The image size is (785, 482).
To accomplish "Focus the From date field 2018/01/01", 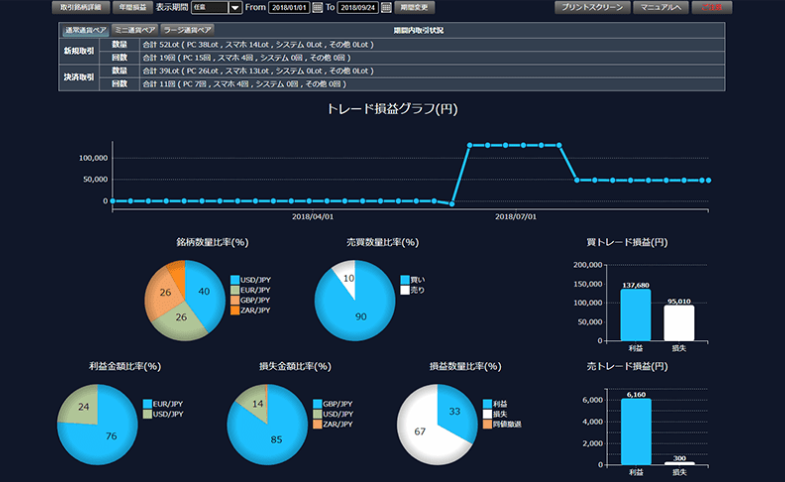I will tap(289, 8).
